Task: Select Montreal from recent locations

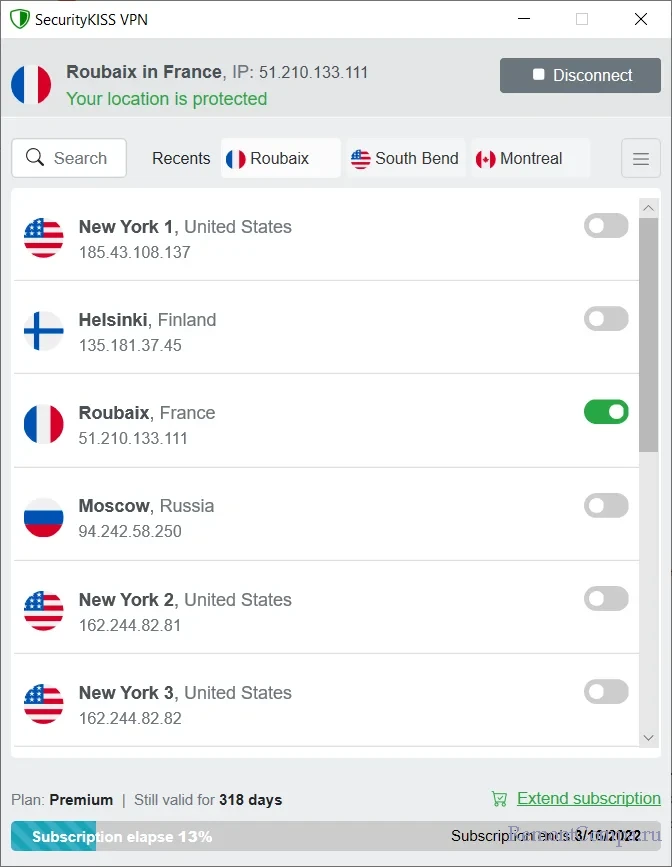Action: (x=520, y=159)
